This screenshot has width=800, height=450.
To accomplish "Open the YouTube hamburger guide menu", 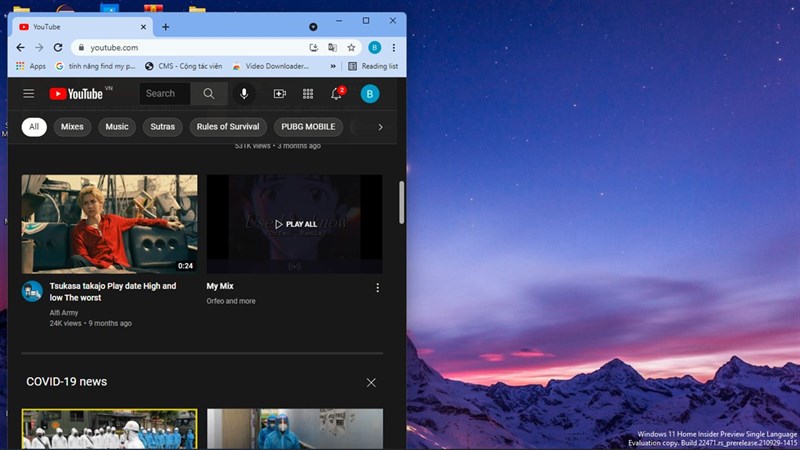I will (29, 93).
